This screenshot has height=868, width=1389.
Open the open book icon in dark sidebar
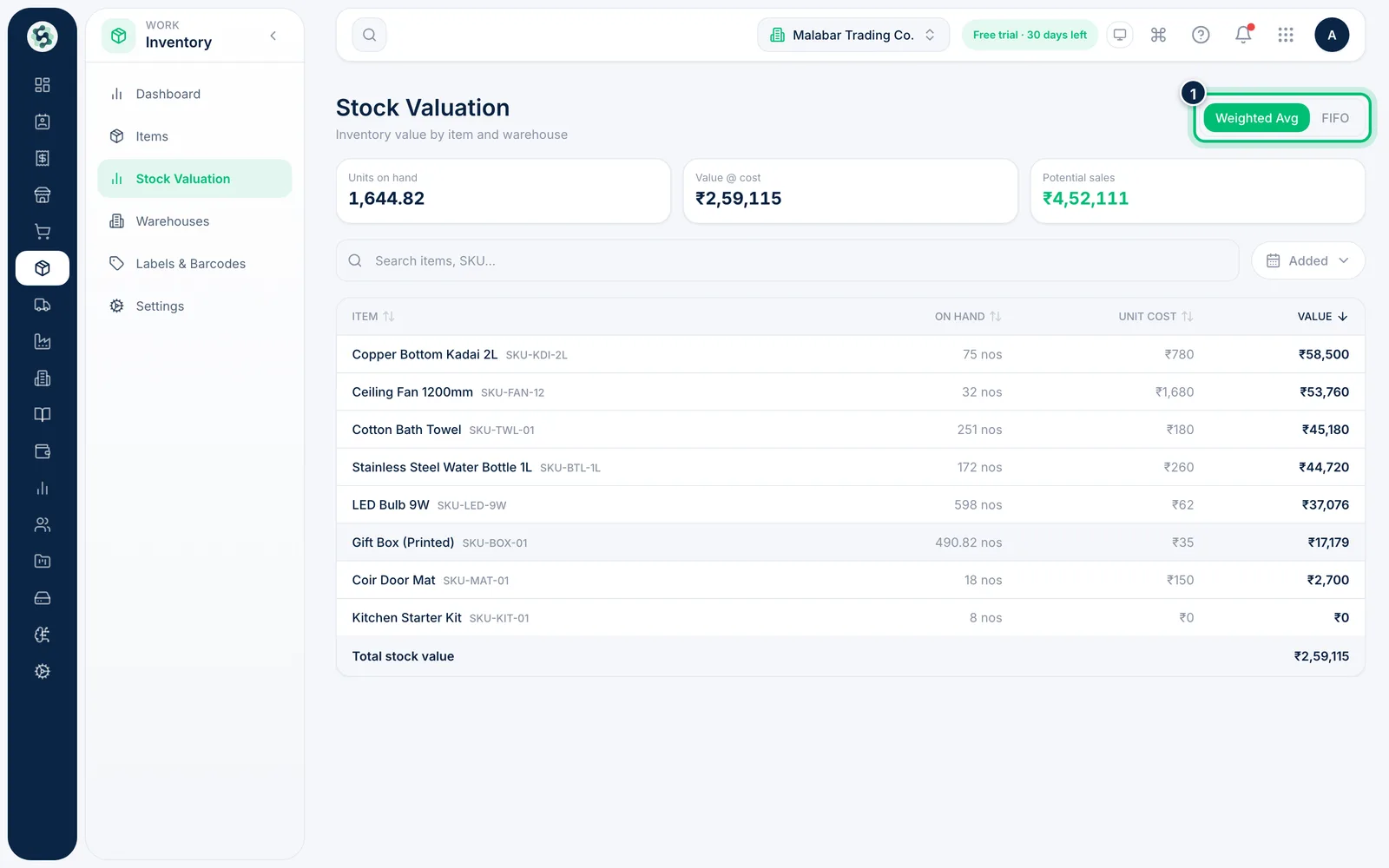[x=42, y=415]
